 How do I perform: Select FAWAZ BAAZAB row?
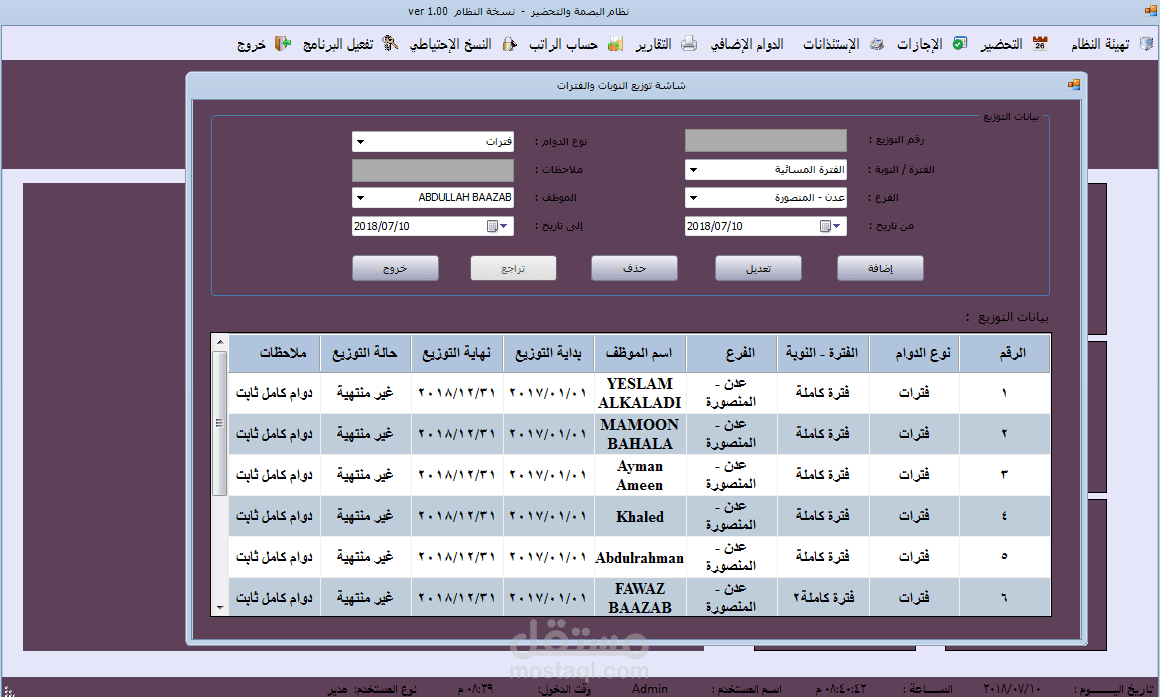click(x=639, y=597)
